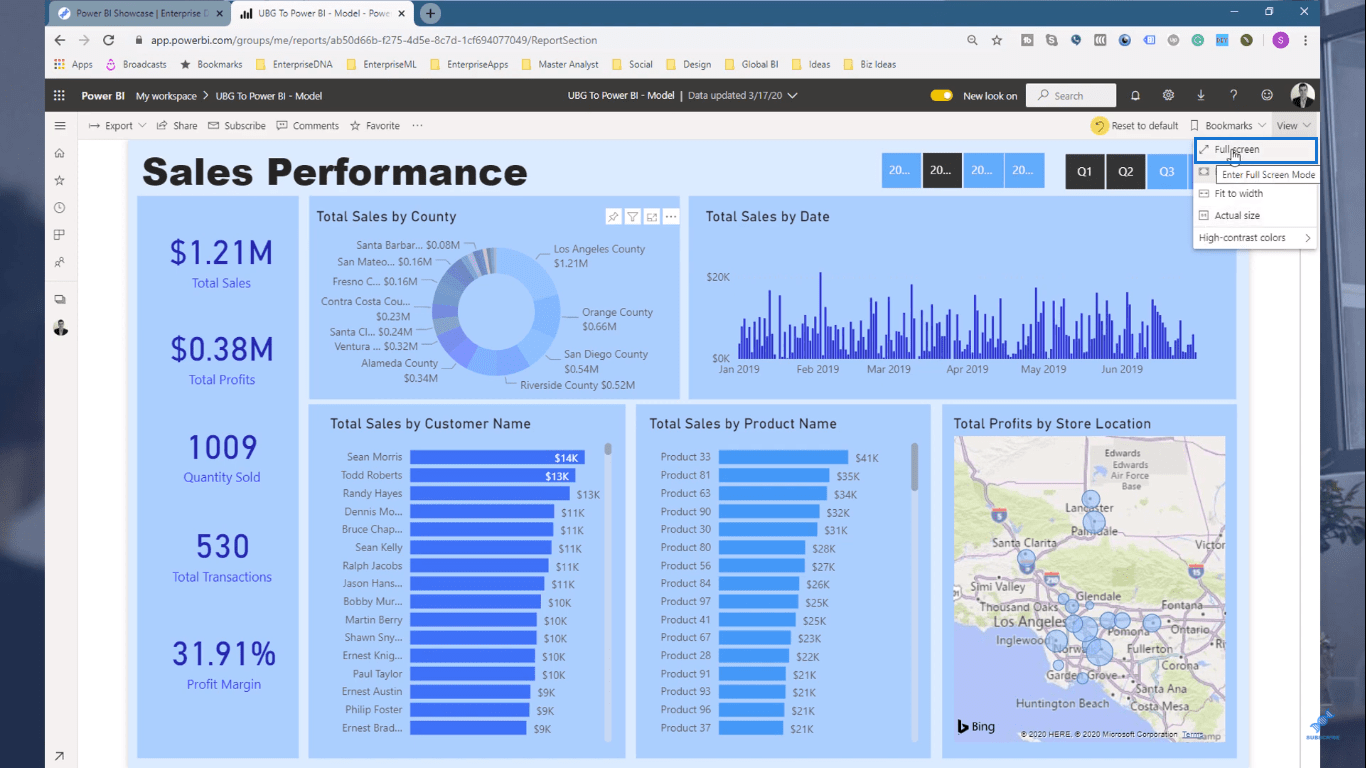This screenshot has height=768, width=1366.
Task: Open the Bookmarks dropdown
Action: [x=1229, y=126]
